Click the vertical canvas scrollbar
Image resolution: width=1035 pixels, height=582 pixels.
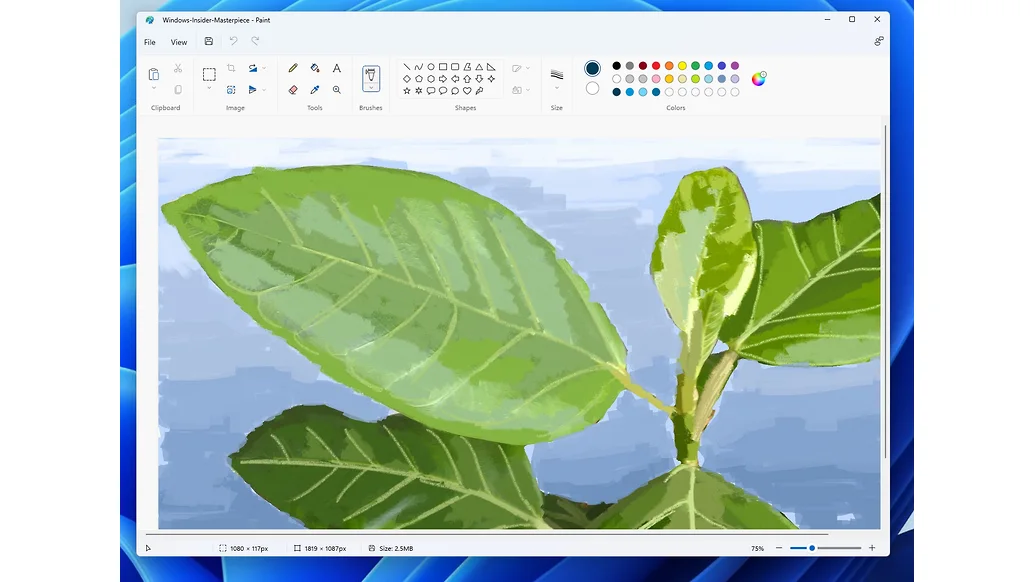[885, 290]
